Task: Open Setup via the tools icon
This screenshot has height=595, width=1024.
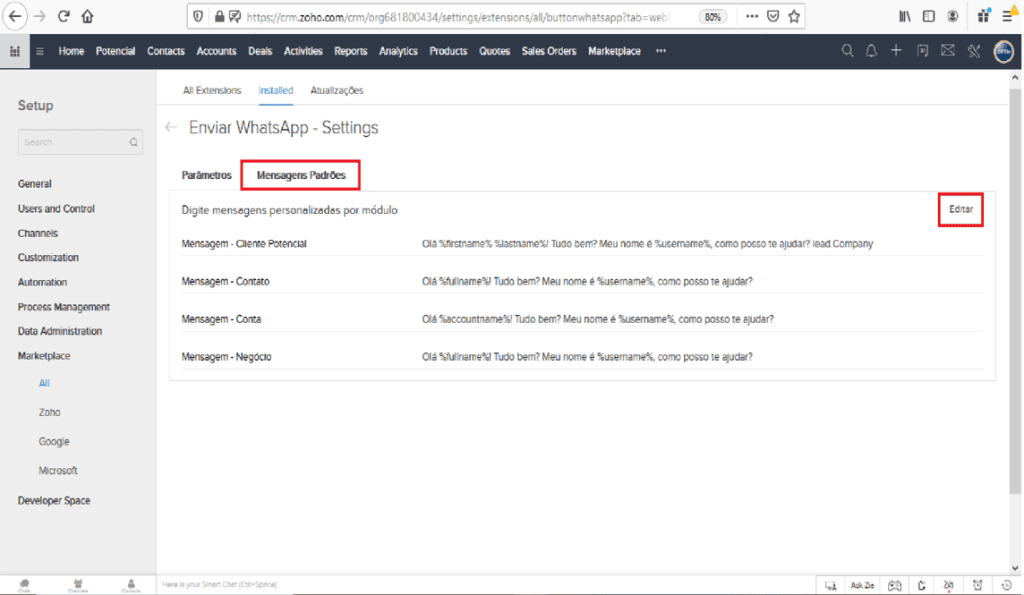Action: (973, 51)
